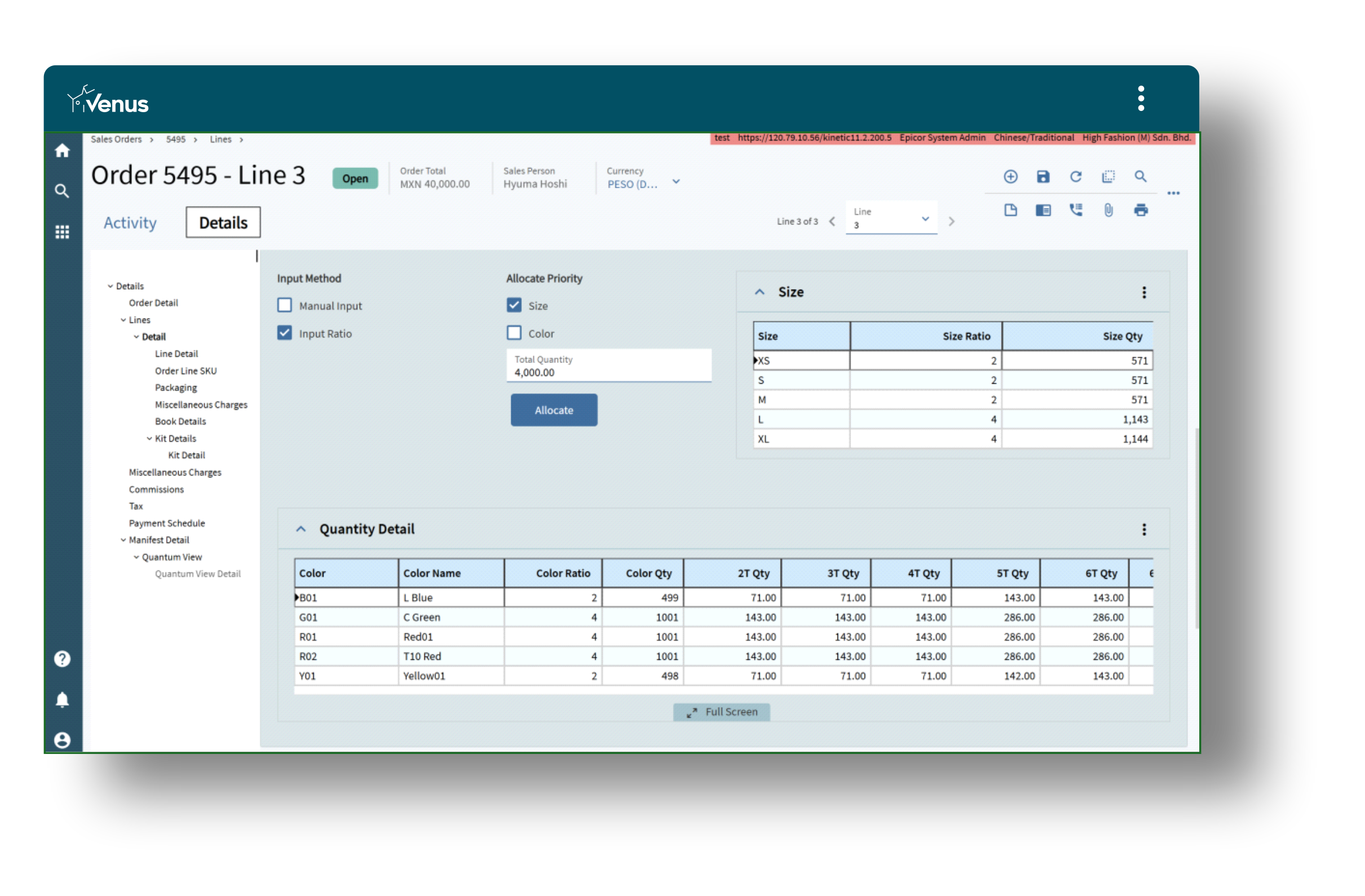Check the Color allocate priority checkbox
This screenshot has height=896, width=1365.
[514, 332]
